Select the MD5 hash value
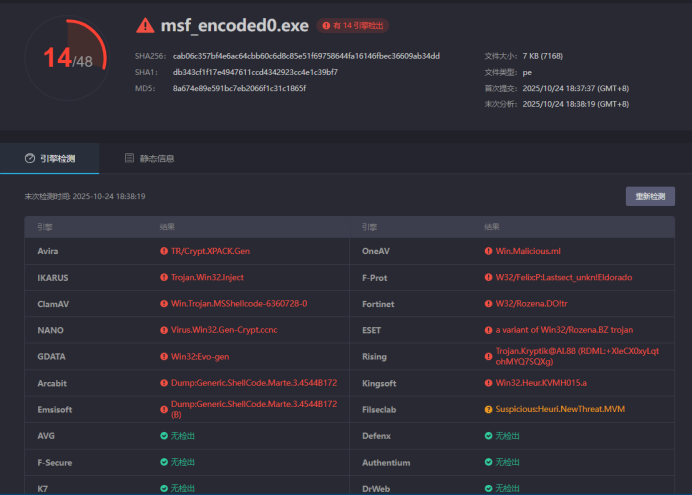Image resolution: width=692 pixels, height=495 pixels. (x=239, y=88)
